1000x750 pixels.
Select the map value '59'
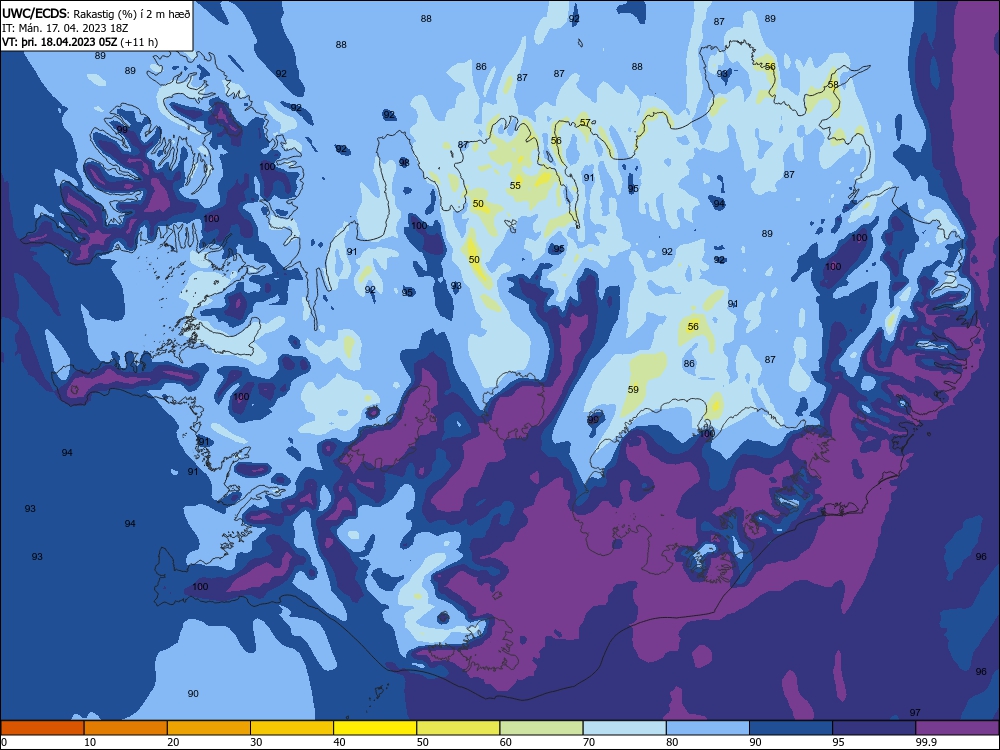(x=633, y=390)
